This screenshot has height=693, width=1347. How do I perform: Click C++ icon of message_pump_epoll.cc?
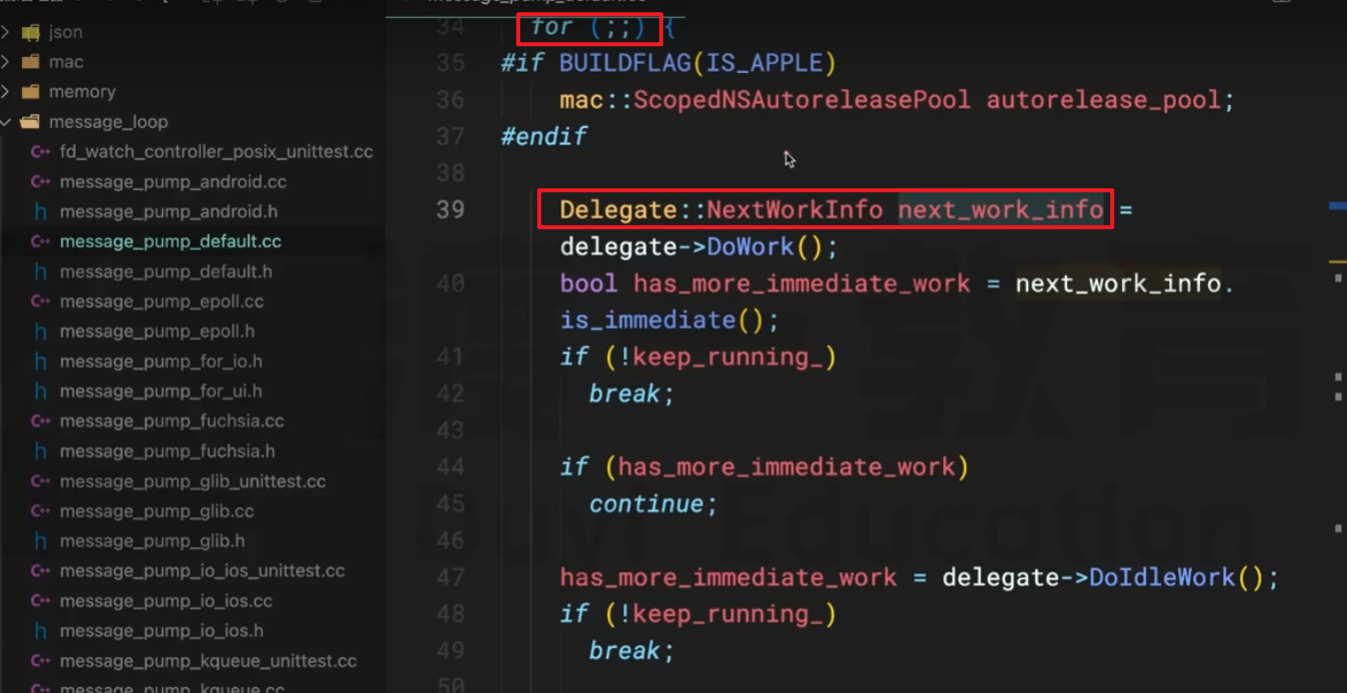[41, 302]
